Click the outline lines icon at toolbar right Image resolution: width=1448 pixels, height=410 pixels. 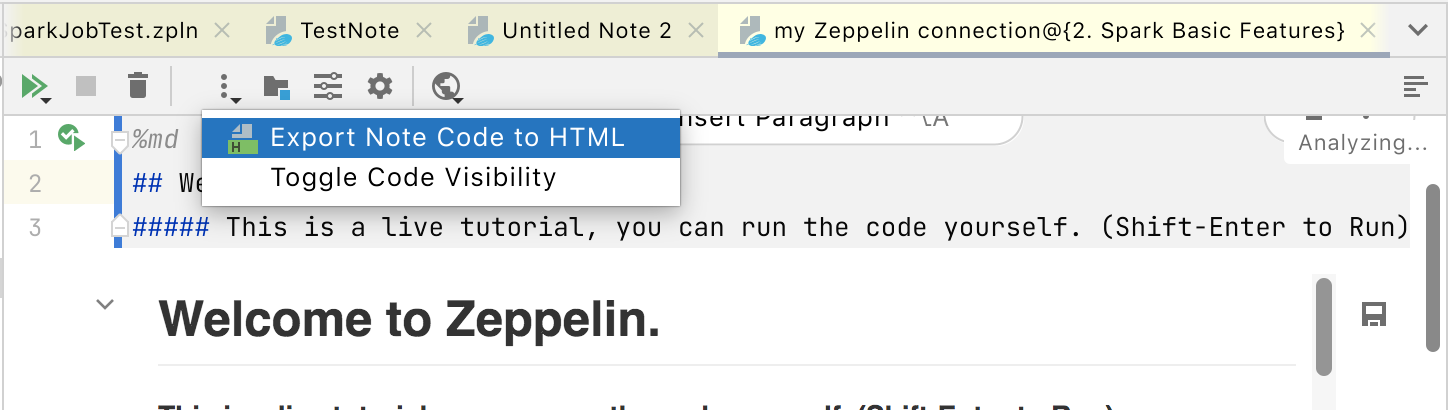pyautogui.click(x=1415, y=87)
